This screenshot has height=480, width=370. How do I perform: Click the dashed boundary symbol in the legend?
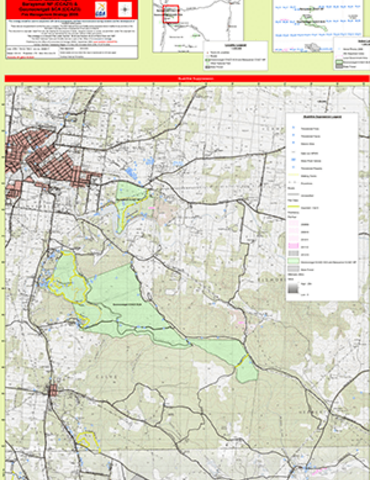[x=293, y=183]
